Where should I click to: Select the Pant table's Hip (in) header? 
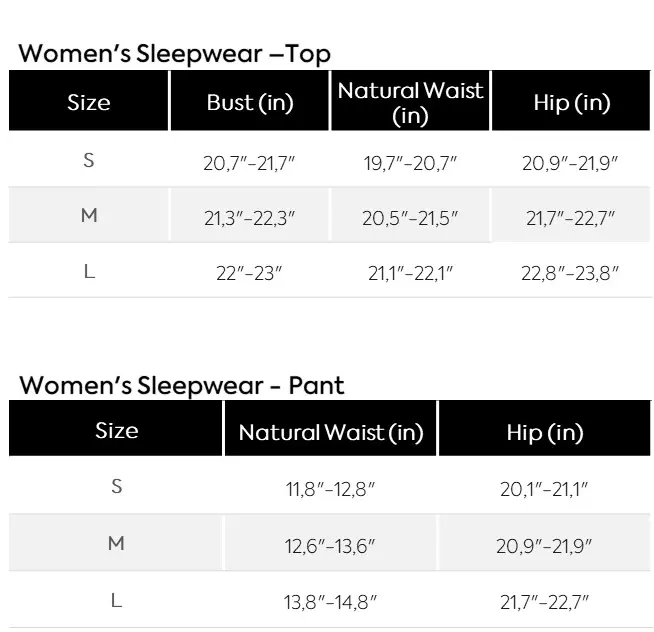click(x=545, y=433)
